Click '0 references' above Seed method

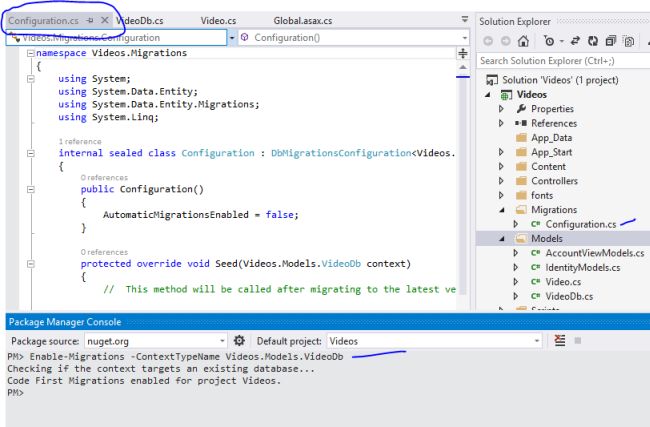[104, 252]
